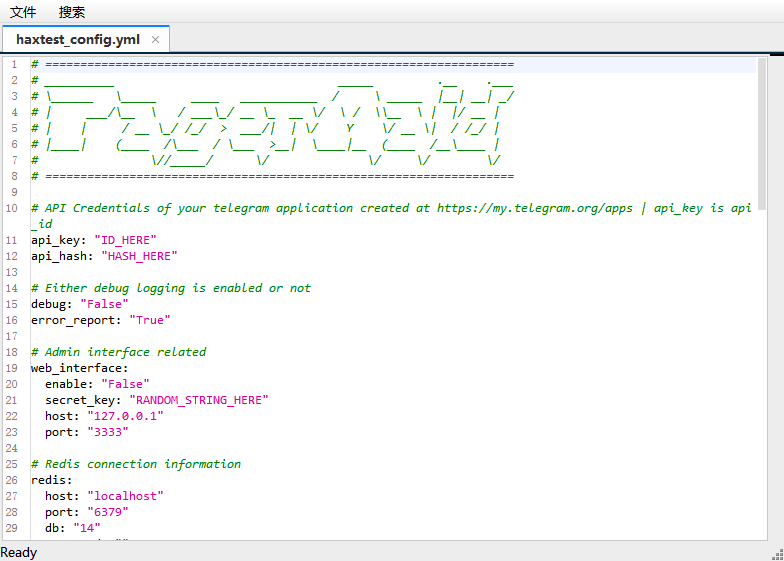
Task: Click the "# Either debug logging" comment
Action: point(108,288)
